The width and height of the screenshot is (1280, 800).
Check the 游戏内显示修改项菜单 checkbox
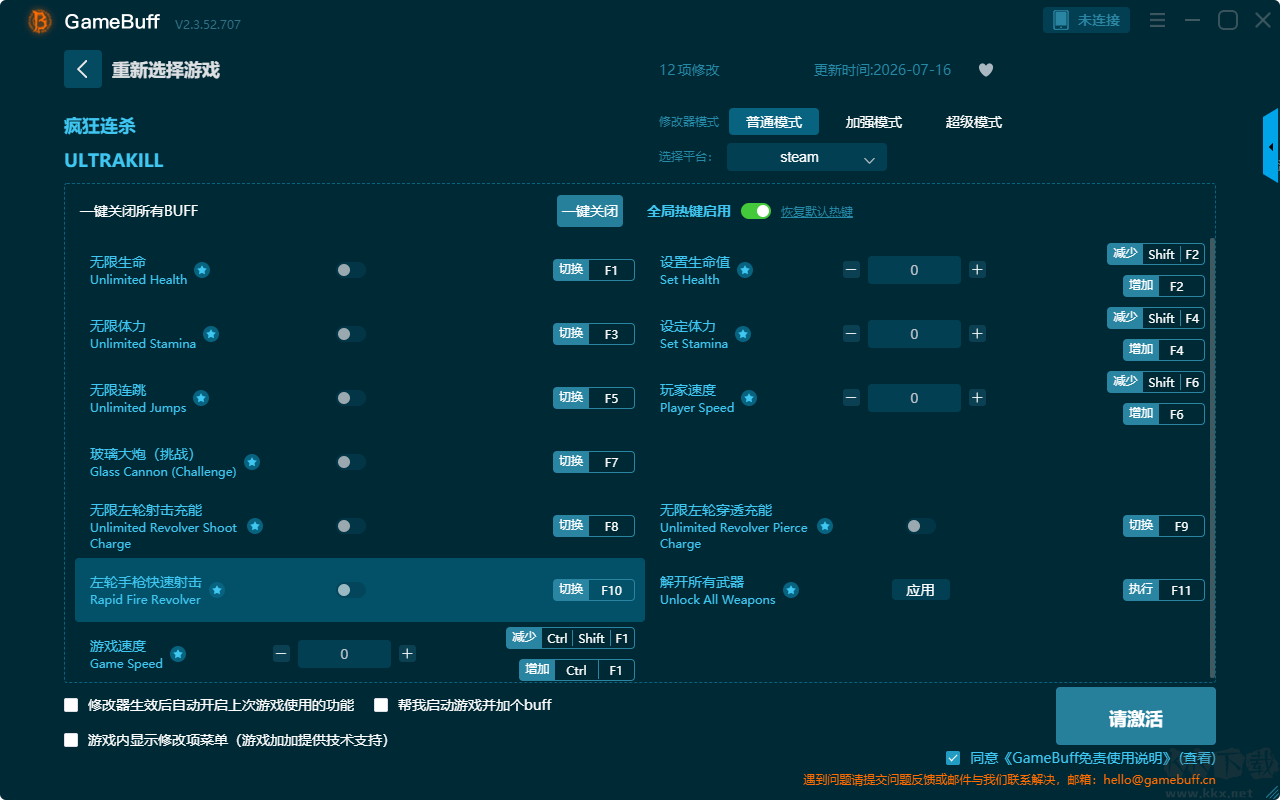[71, 740]
